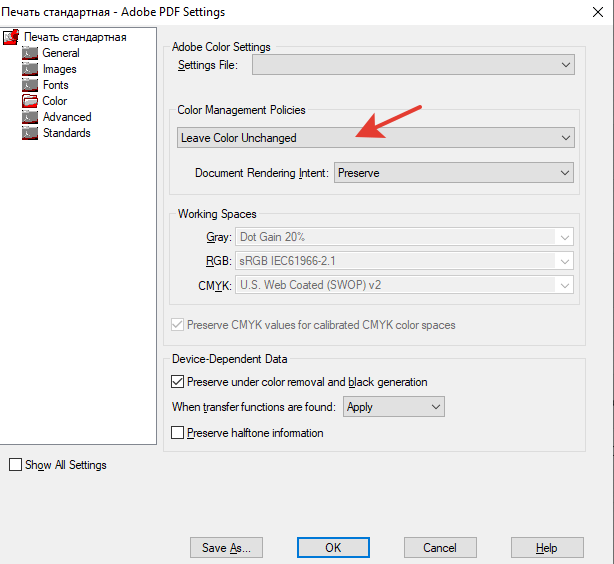Uncheck Preserve under color removal and black generation

pyautogui.click(x=177, y=381)
